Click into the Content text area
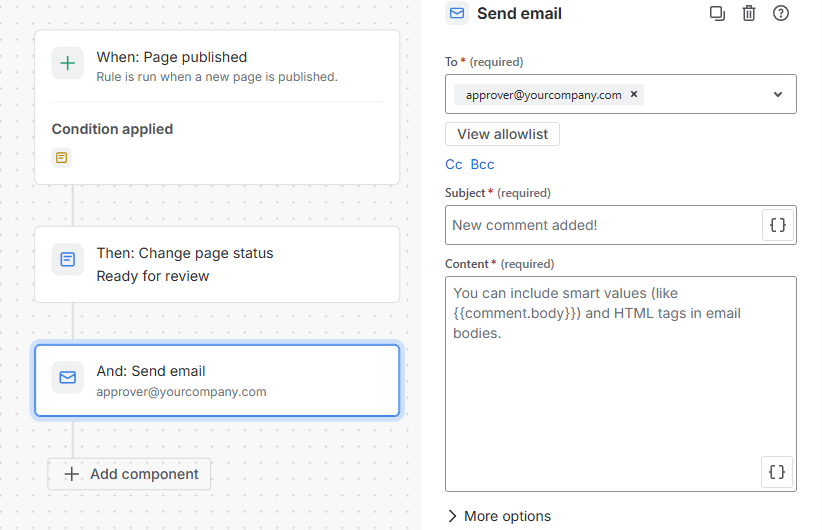Screen dimensions: 822x530 click(x=621, y=384)
